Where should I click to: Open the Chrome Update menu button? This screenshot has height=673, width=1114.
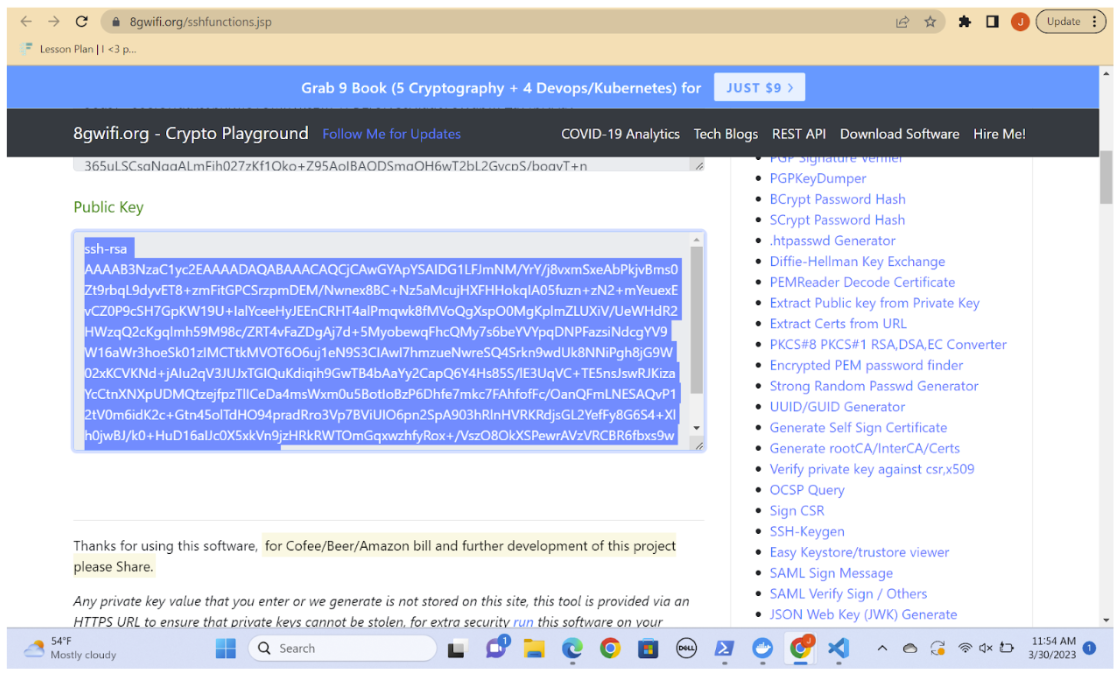click(1071, 22)
